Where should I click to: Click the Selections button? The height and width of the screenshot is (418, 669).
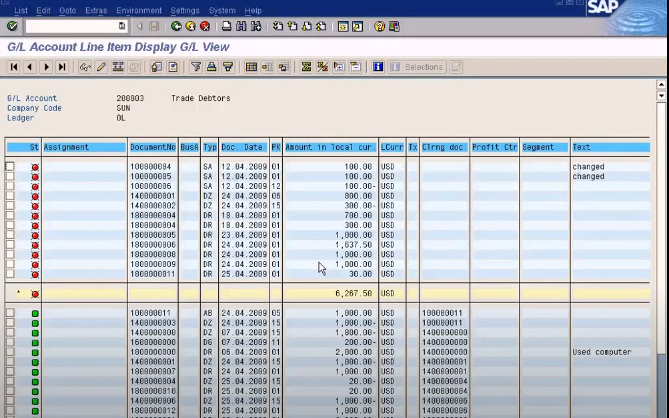tap(417, 67)
